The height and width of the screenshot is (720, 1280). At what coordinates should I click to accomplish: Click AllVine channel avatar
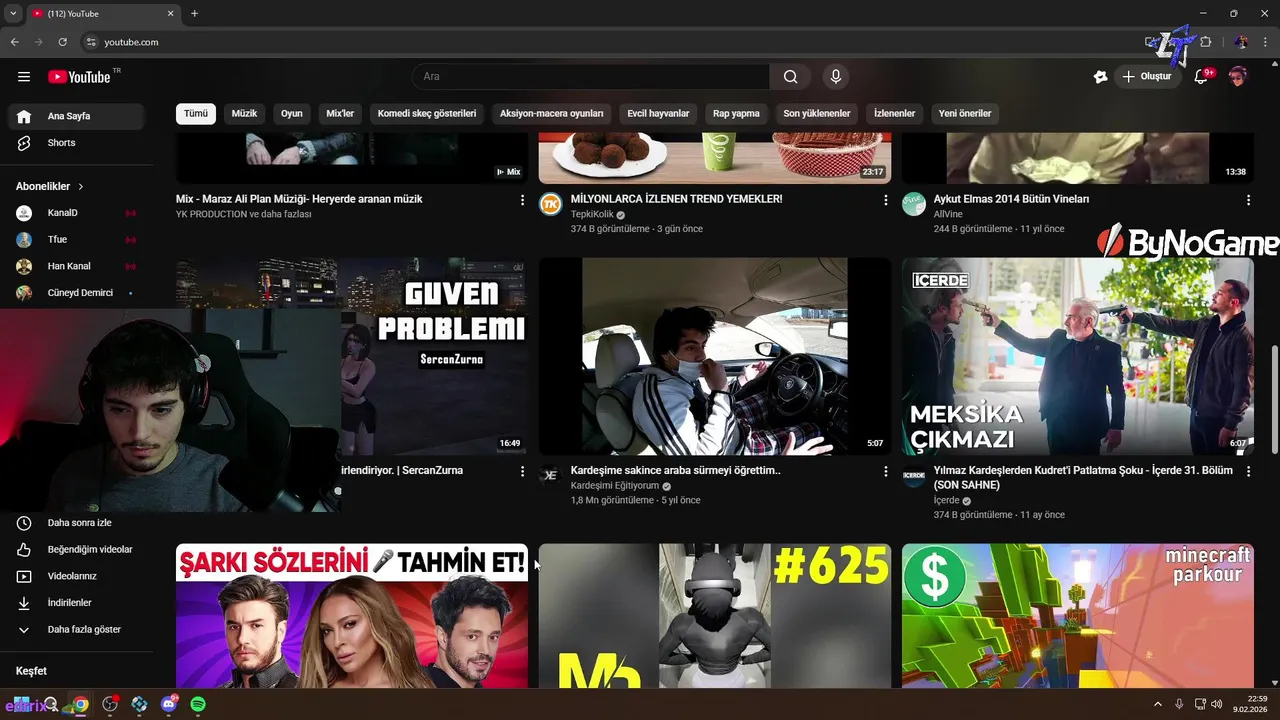point(914,204)
